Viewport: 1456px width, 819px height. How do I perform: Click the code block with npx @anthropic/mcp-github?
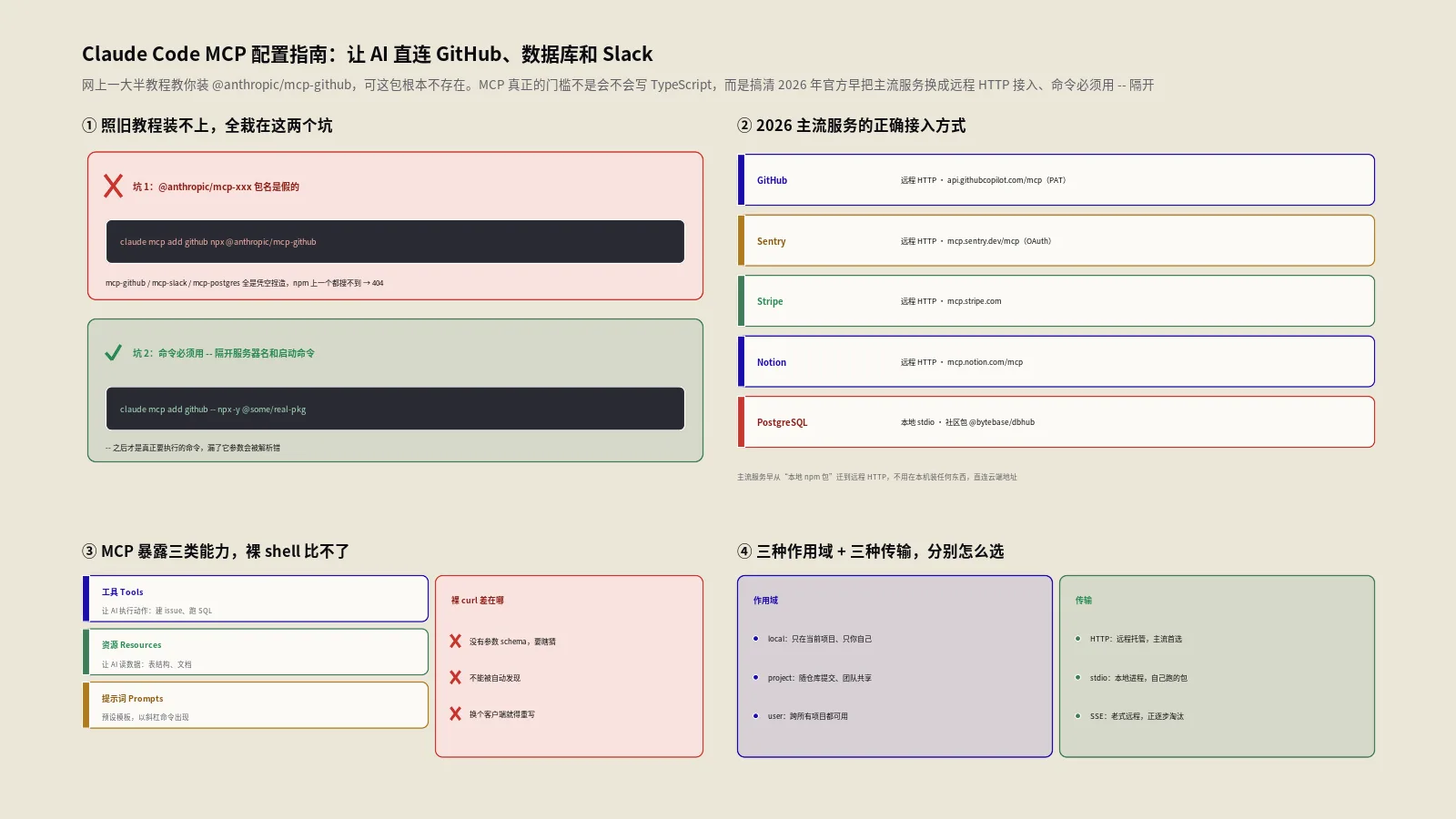pyautogui.click(x=395, y=242)
